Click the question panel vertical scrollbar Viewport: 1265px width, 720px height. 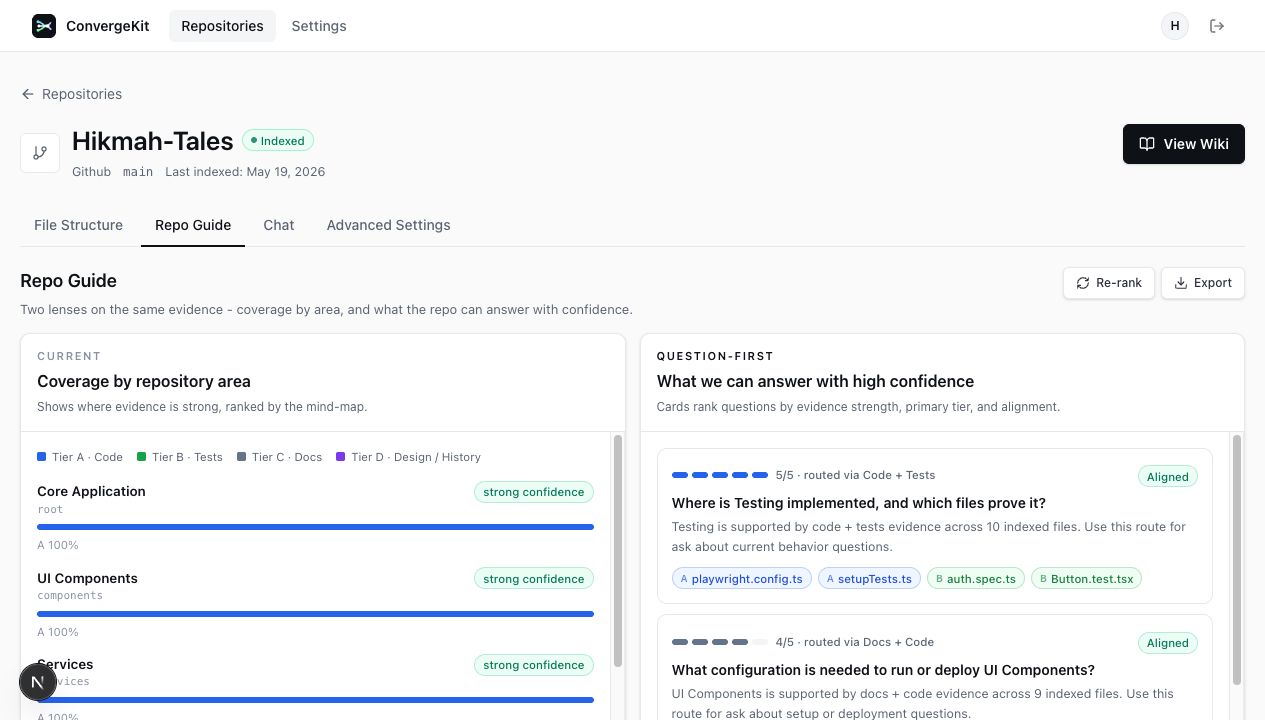point(1237,560)
